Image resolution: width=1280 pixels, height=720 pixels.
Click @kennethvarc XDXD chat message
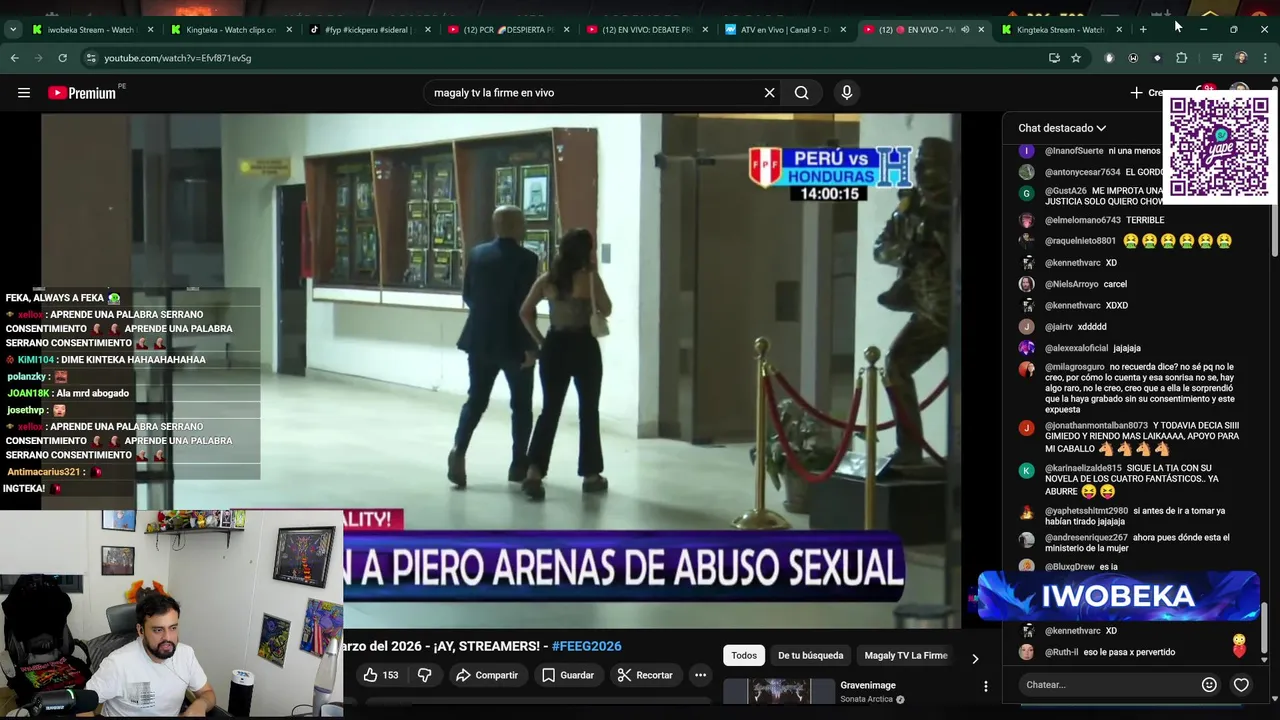[x=1086, y=306]
